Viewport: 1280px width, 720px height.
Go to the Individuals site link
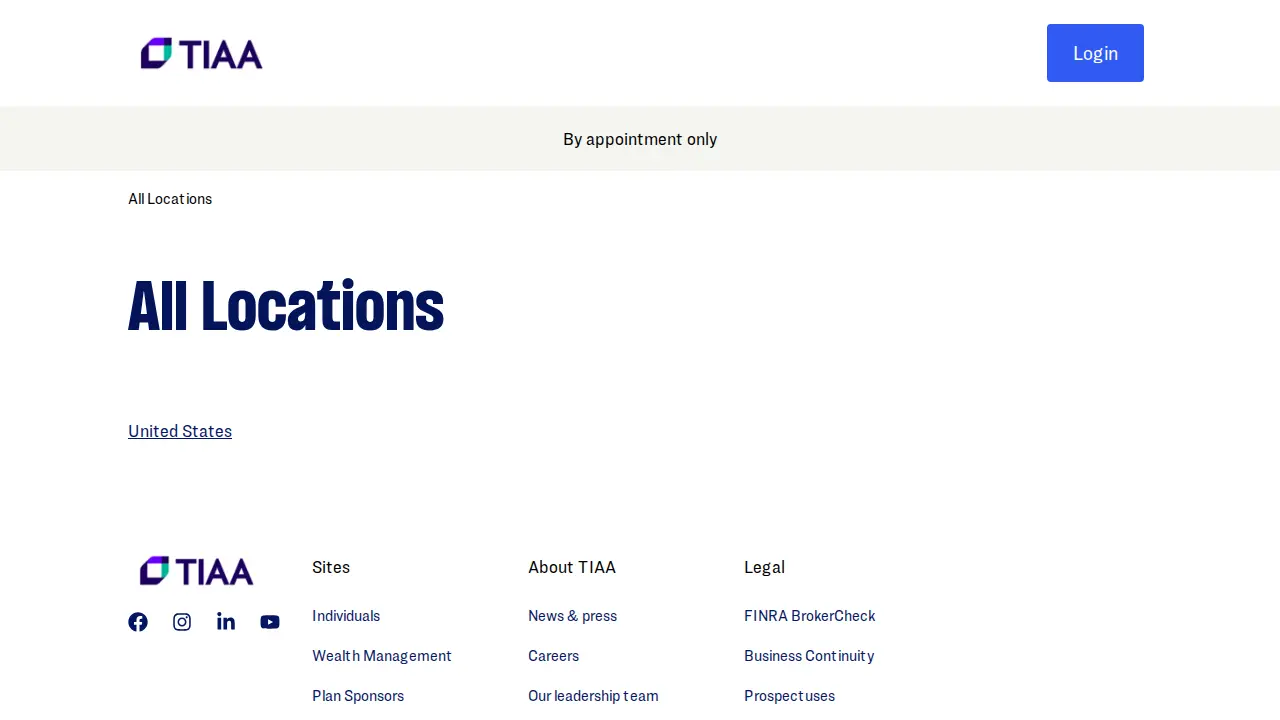coord(346,616)
